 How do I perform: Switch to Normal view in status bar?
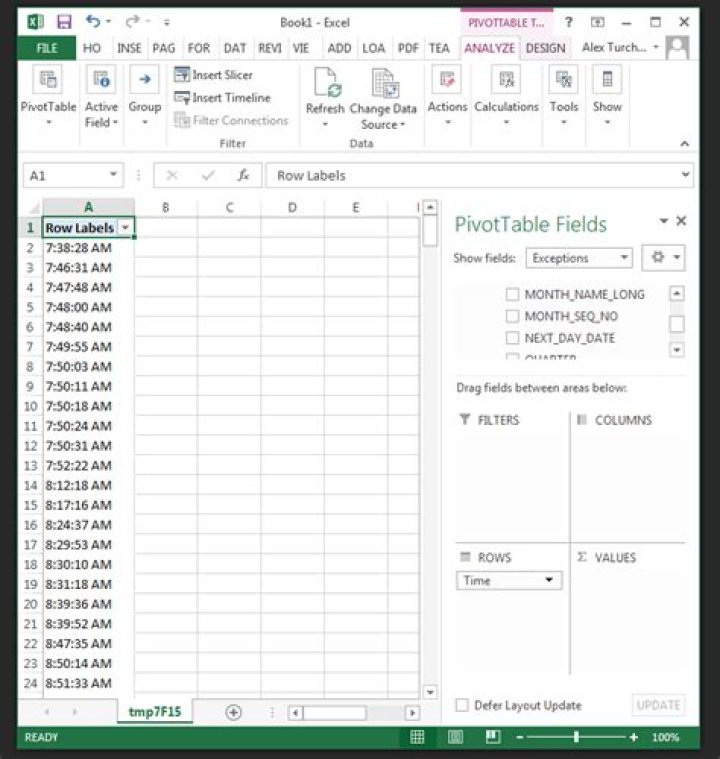click(x=417, y=737)
